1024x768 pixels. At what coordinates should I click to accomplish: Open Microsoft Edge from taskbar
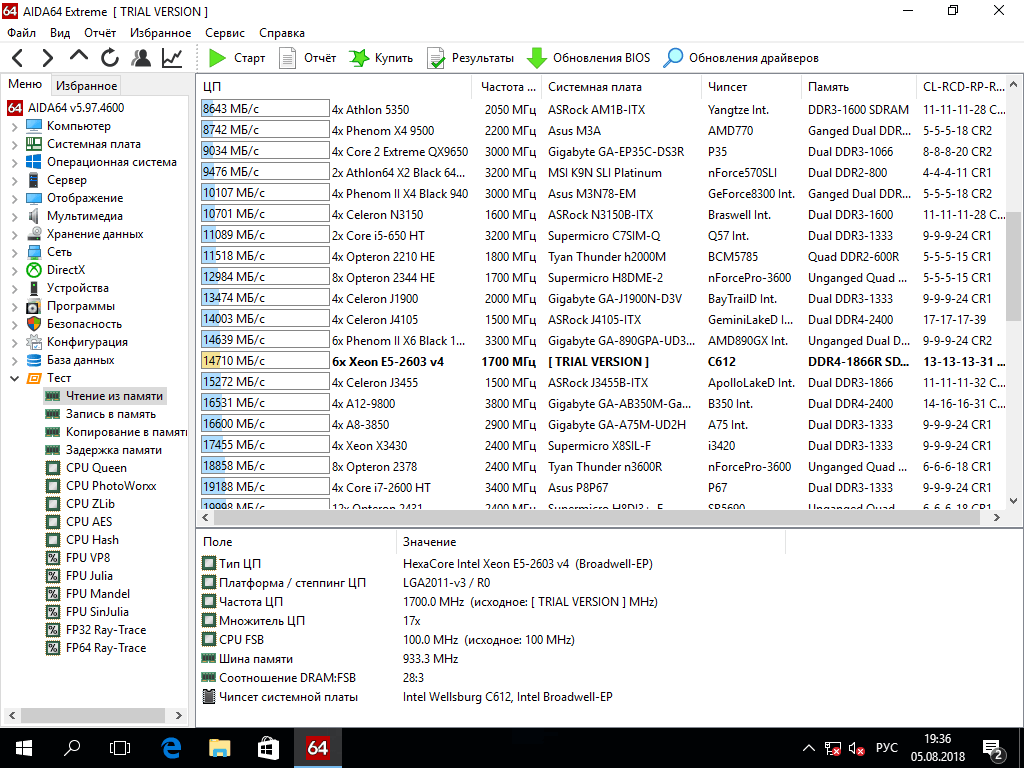coord(170,748)
